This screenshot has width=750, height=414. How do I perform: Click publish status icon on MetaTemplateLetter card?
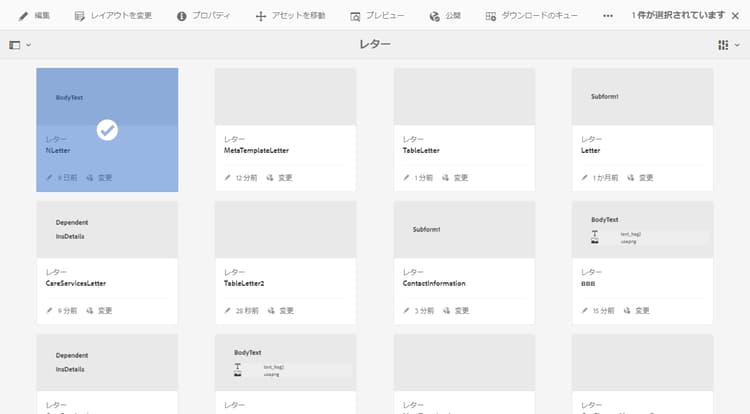270,177
